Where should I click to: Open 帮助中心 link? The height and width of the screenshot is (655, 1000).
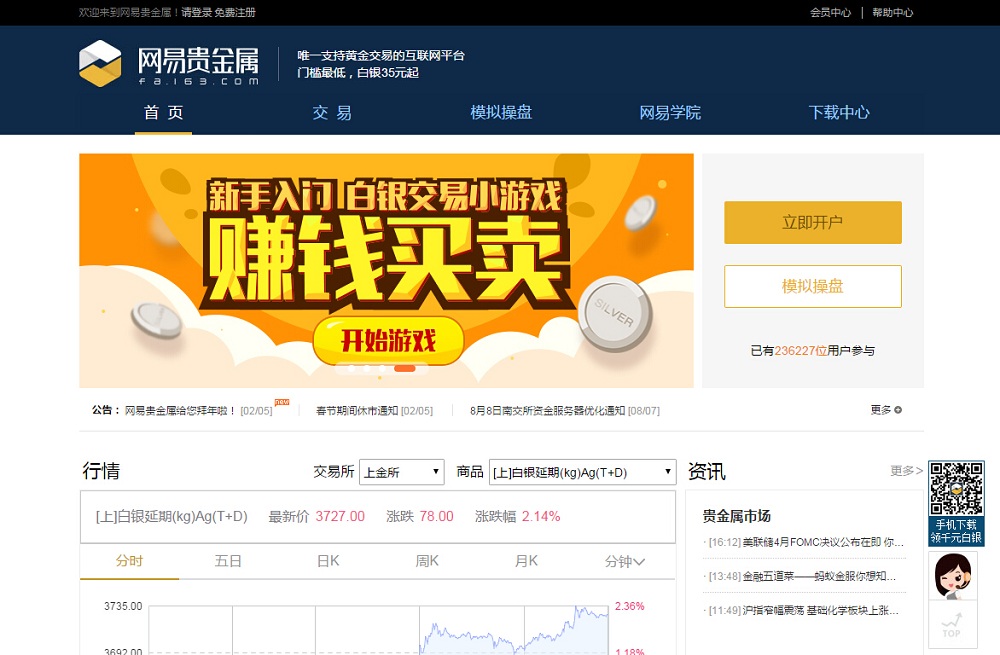893,13
